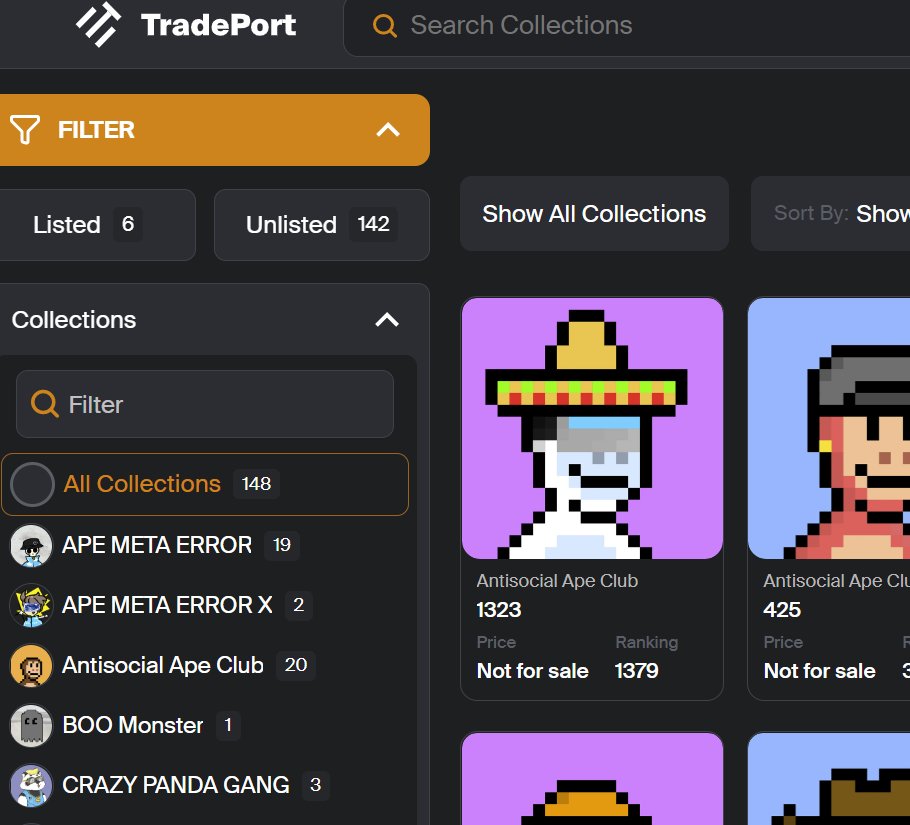Click Not for sale on card 425
Image resolution: width=910 pixels, height=825 pixels.
click(x=819, y=671)
